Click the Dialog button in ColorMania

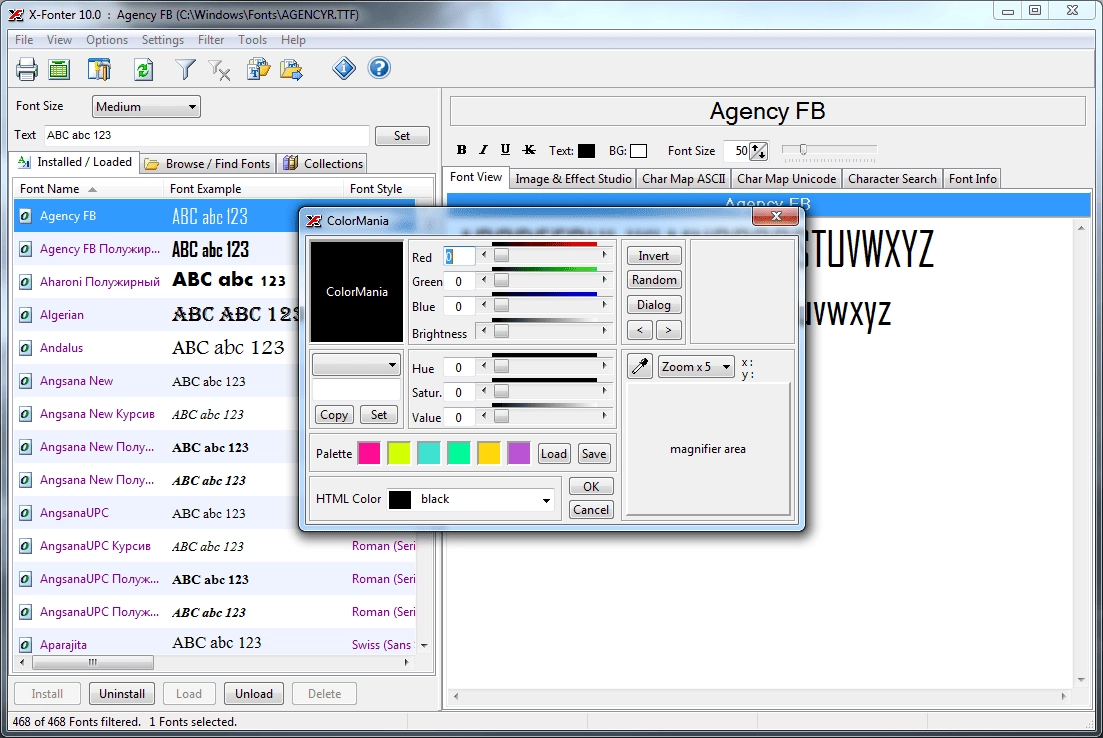point(653,305)
